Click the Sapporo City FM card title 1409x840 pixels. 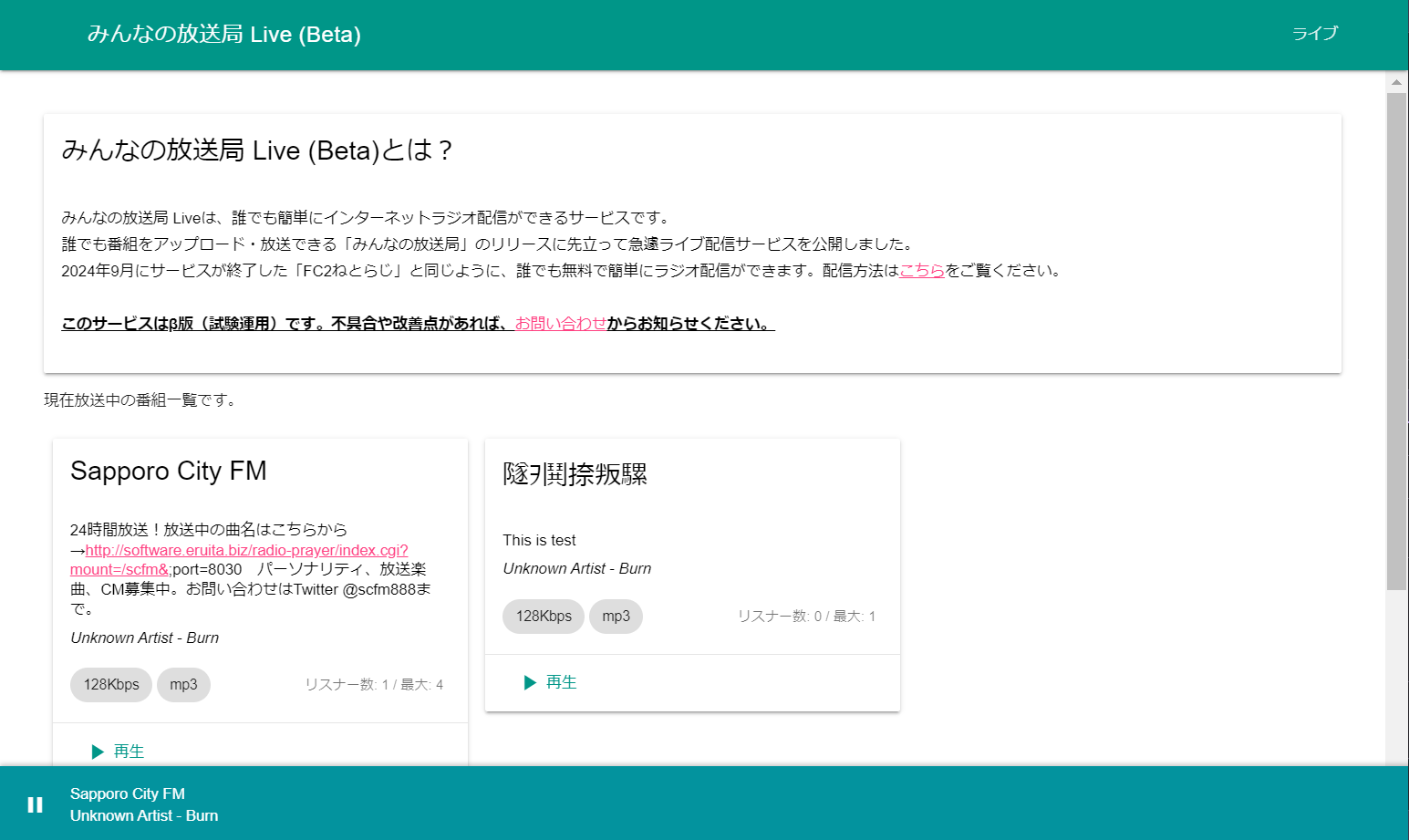click(x=169, y=471)
